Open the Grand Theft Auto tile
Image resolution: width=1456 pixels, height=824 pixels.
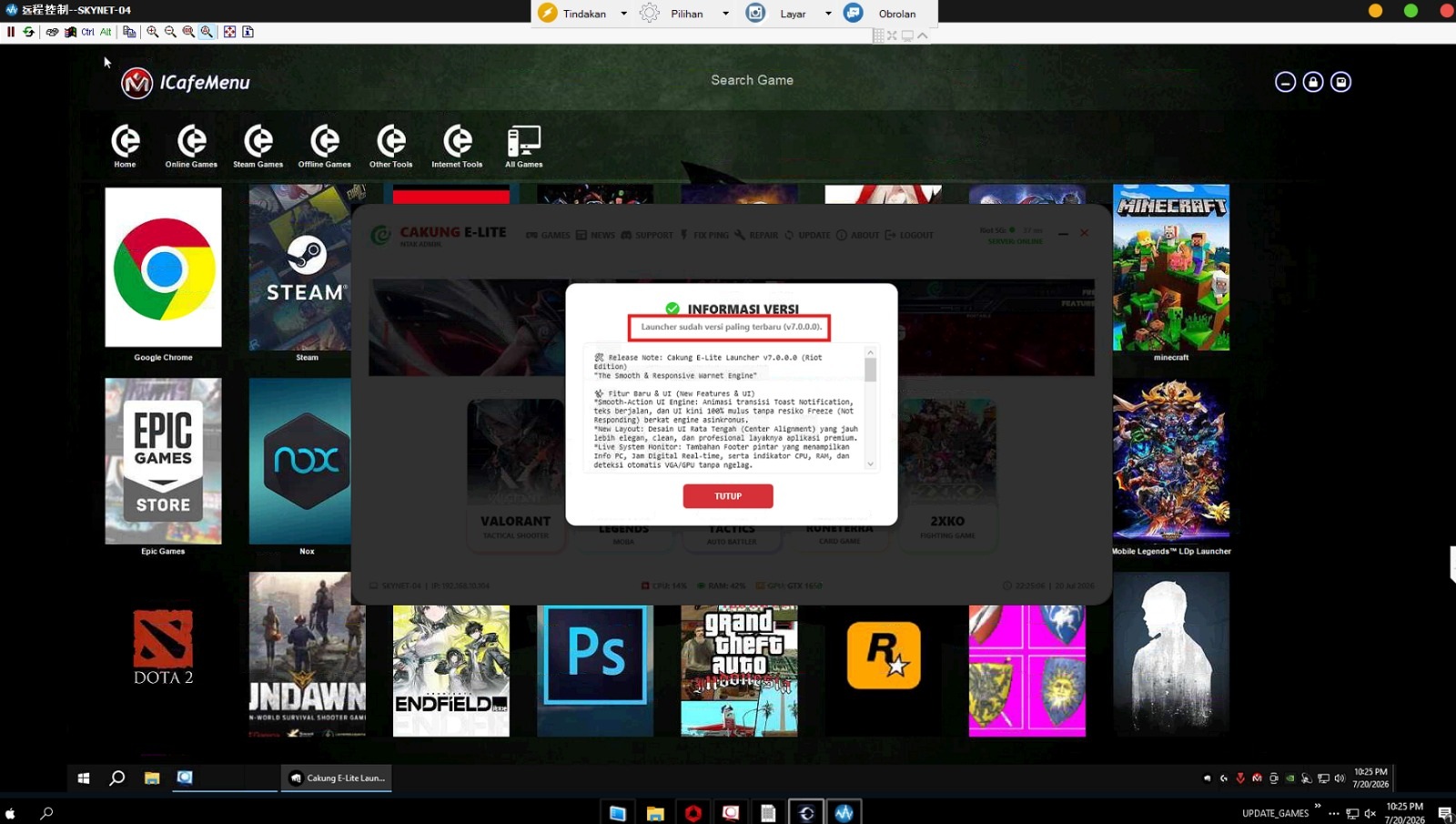click(x=739, y=670)
